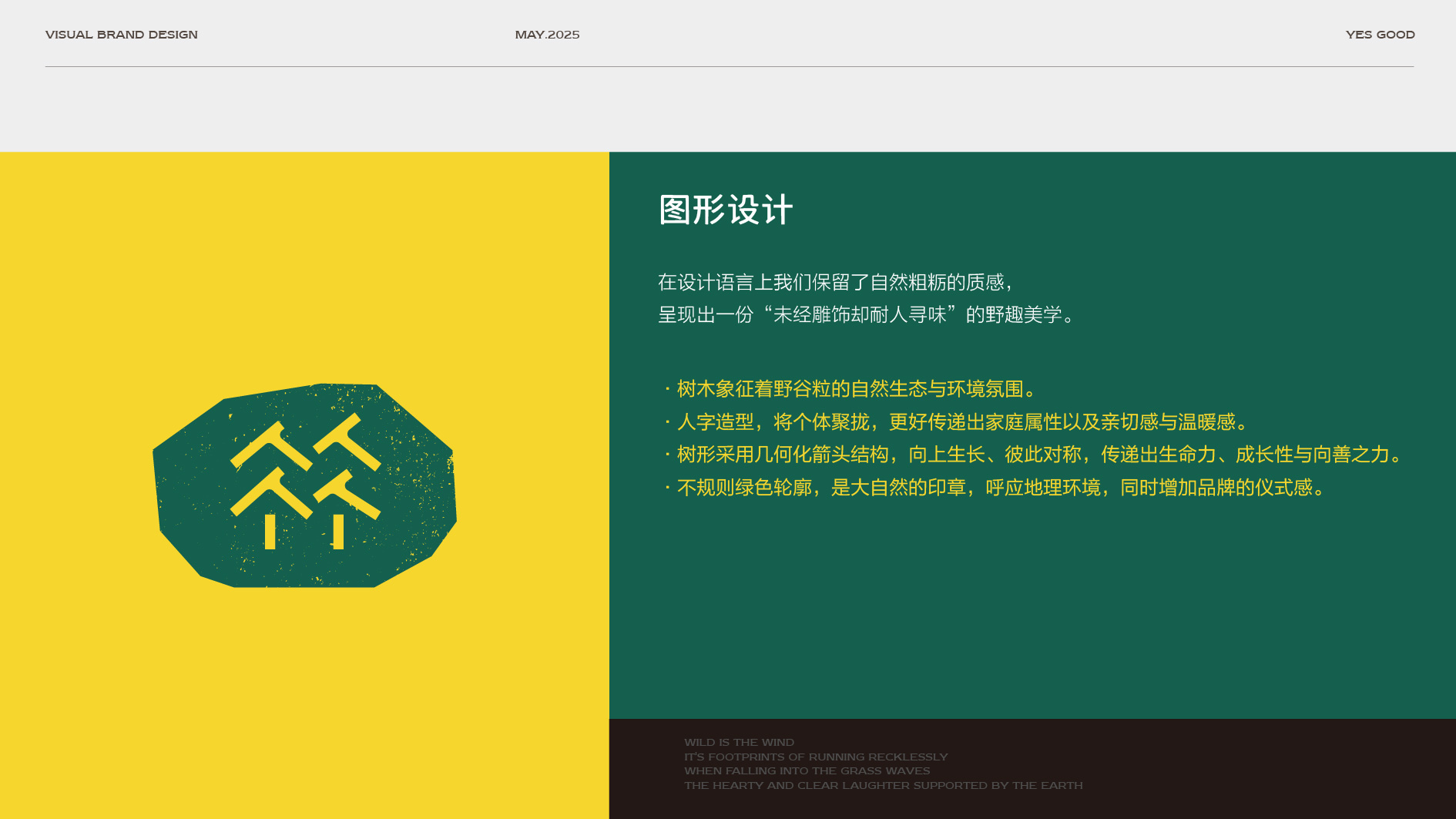Image resolution: width=1456 pixels, height=819 pixels.
Task: Click the left tree trunk bar in logo
Action: click(270, 532)
